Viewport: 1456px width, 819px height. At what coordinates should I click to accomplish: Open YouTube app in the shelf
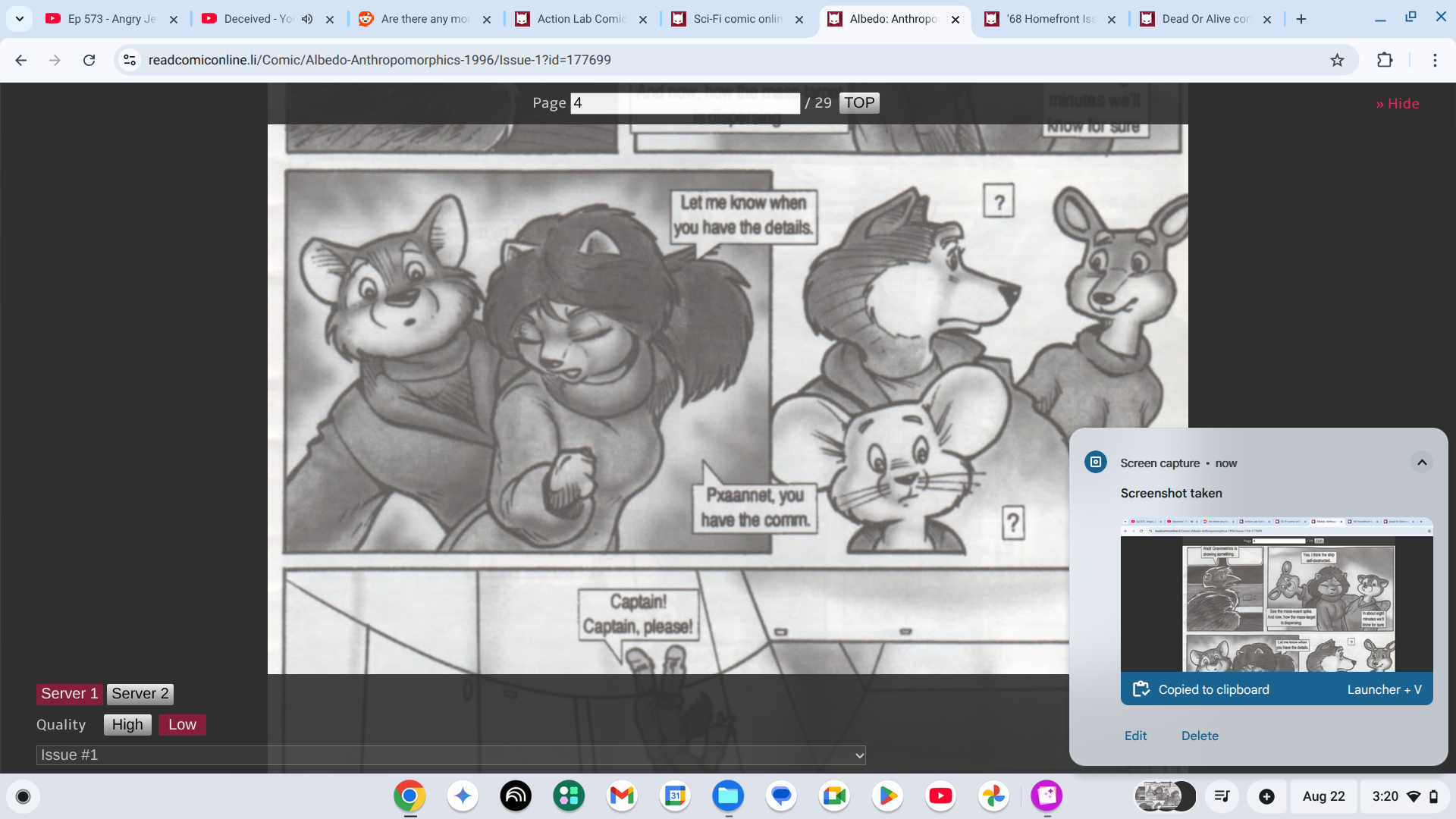coord(940,795)
